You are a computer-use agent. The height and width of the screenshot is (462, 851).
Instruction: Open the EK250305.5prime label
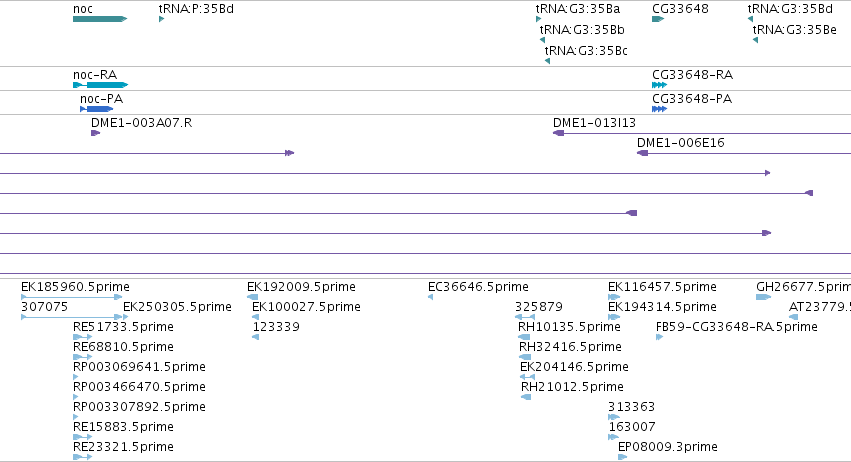point(177,307)
